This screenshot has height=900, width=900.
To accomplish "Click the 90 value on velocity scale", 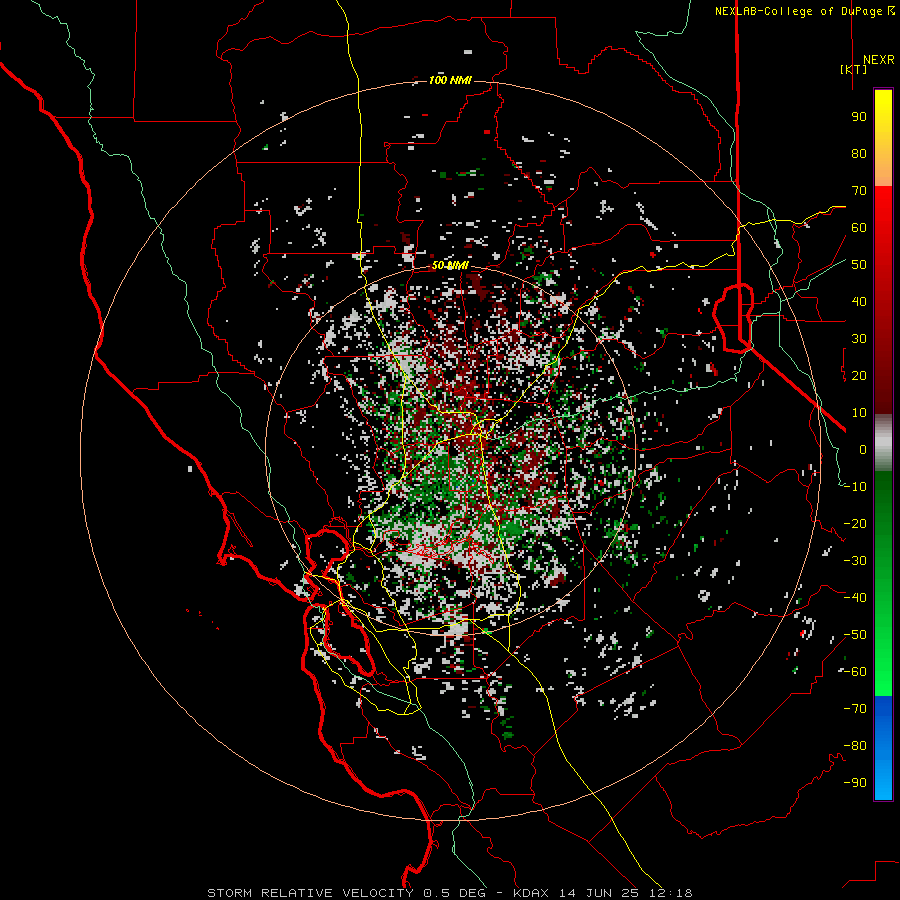I will 859,117.
